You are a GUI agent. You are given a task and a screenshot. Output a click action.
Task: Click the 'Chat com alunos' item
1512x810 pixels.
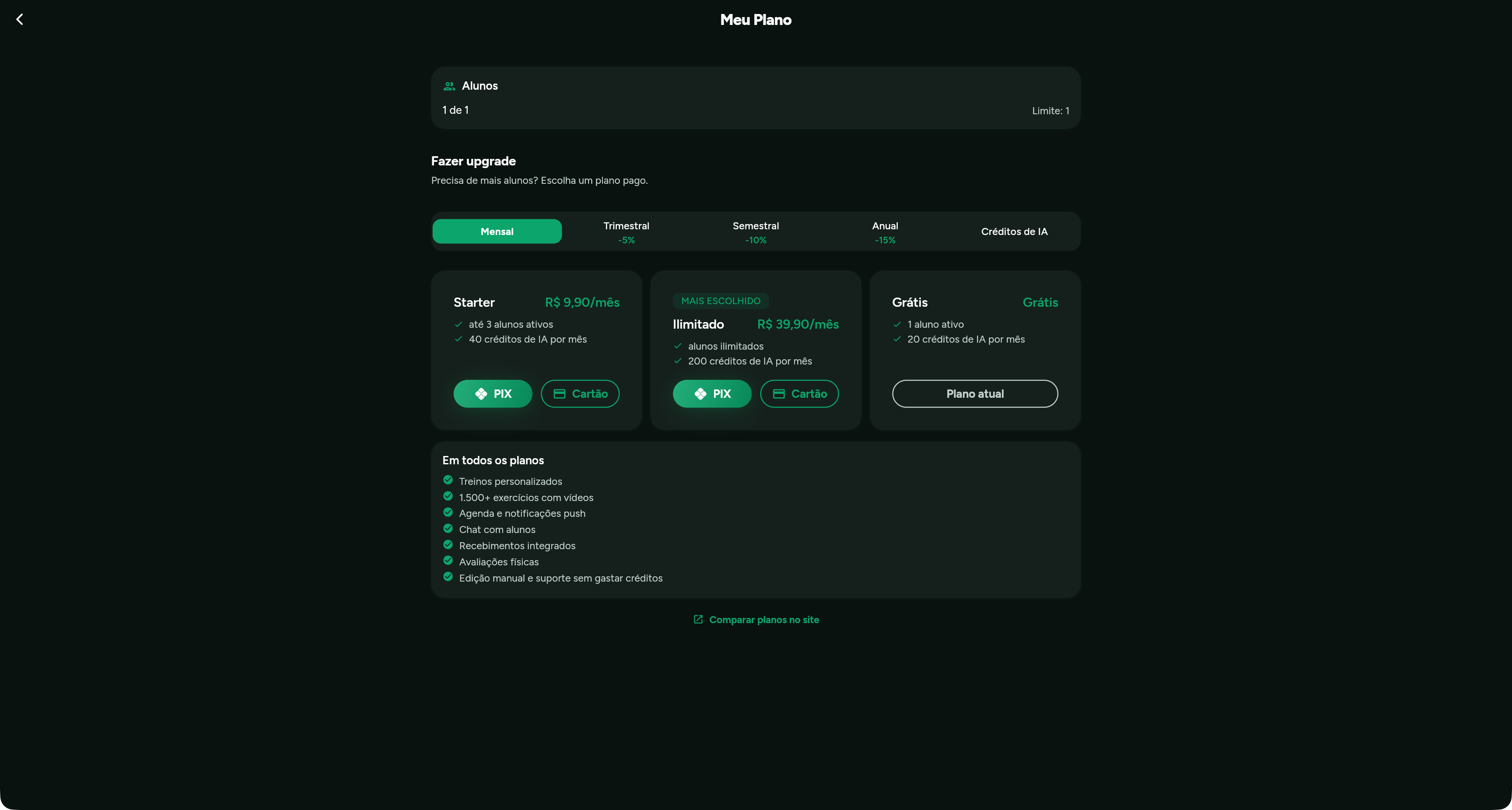(497, 529)
